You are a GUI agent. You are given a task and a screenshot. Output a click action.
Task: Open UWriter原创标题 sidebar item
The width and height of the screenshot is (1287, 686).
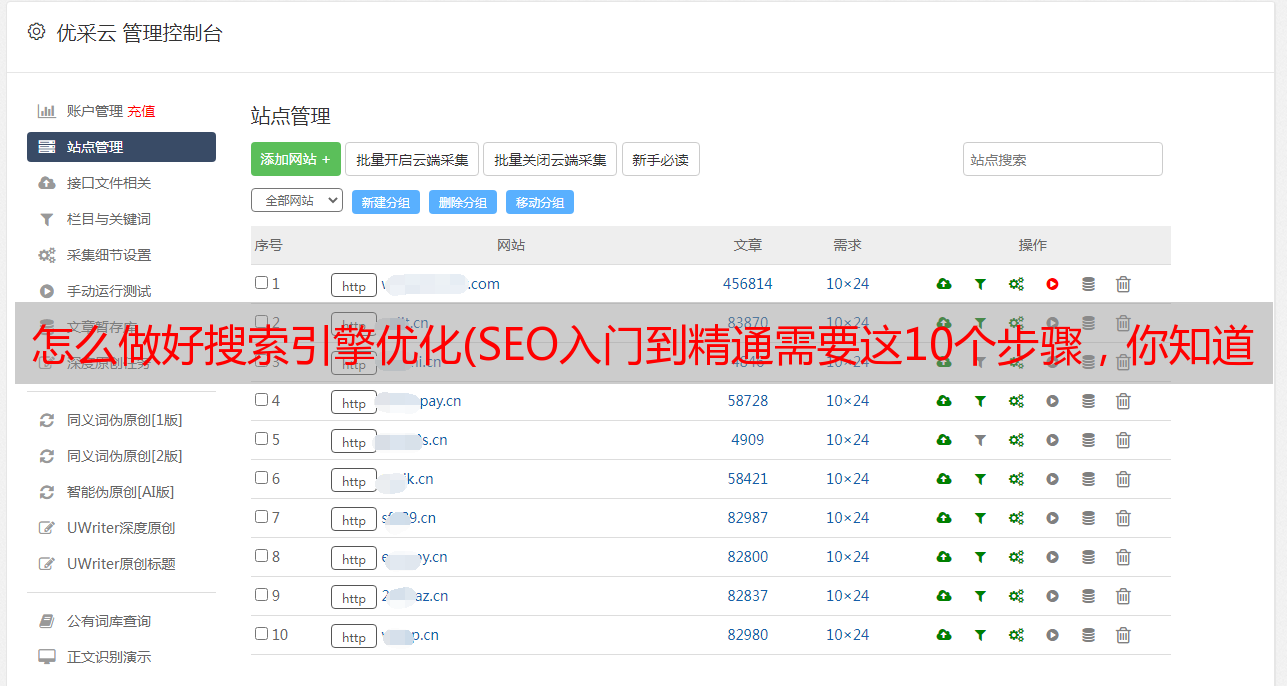tap(121, 564)
